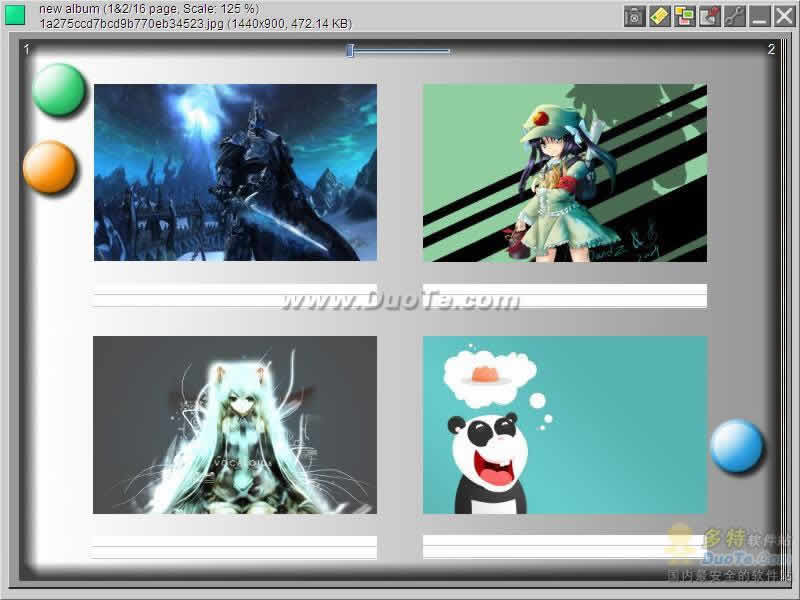The width and height of the screenshot is (800, 600).
Task: Click the page number 1 label
Action: coord(27,49)
